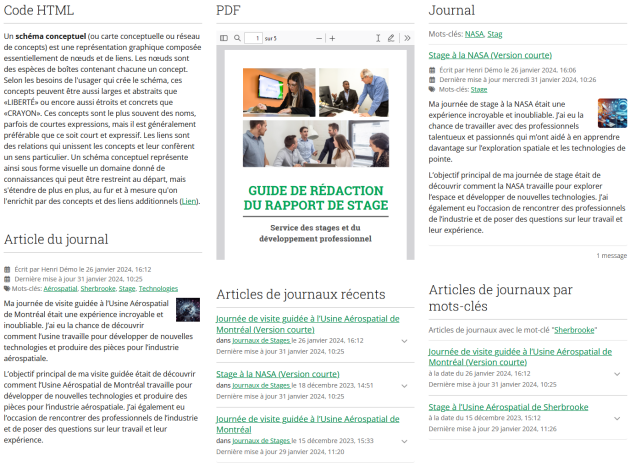
Task: Zoom out in the PDF viewer
Action: (319, 39)
